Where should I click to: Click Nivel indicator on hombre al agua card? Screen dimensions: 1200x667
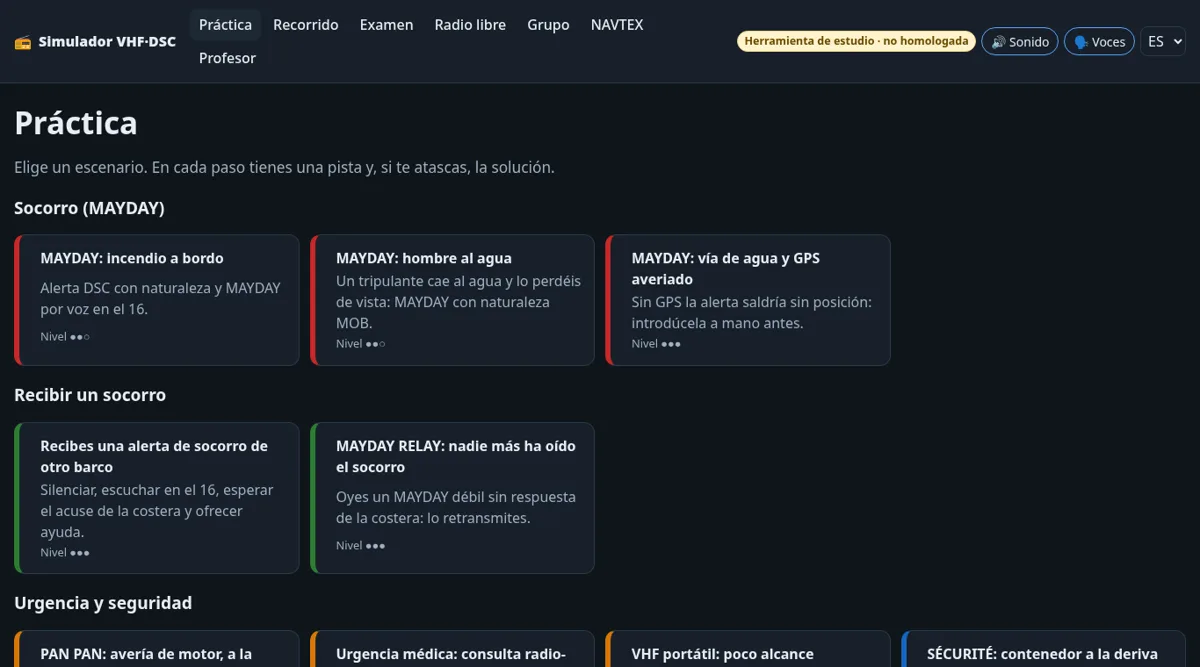click(361, 344)
